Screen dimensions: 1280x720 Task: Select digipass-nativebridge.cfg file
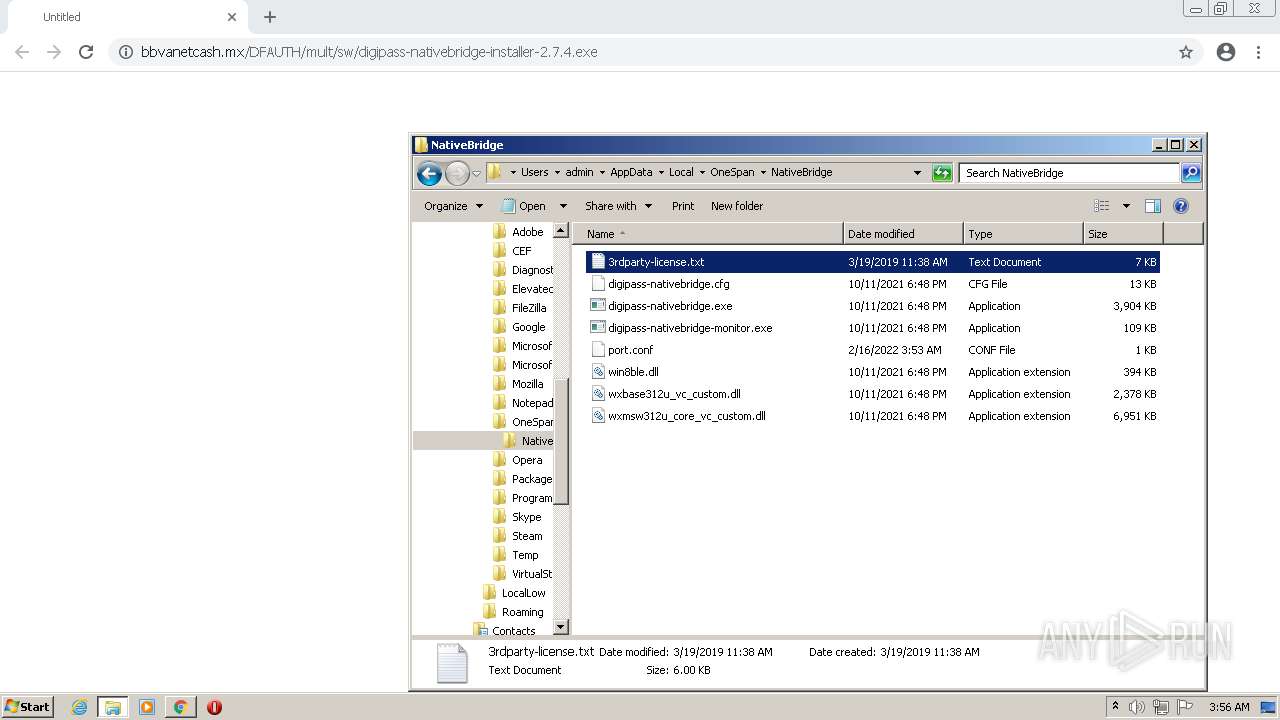tap(872, 284)
